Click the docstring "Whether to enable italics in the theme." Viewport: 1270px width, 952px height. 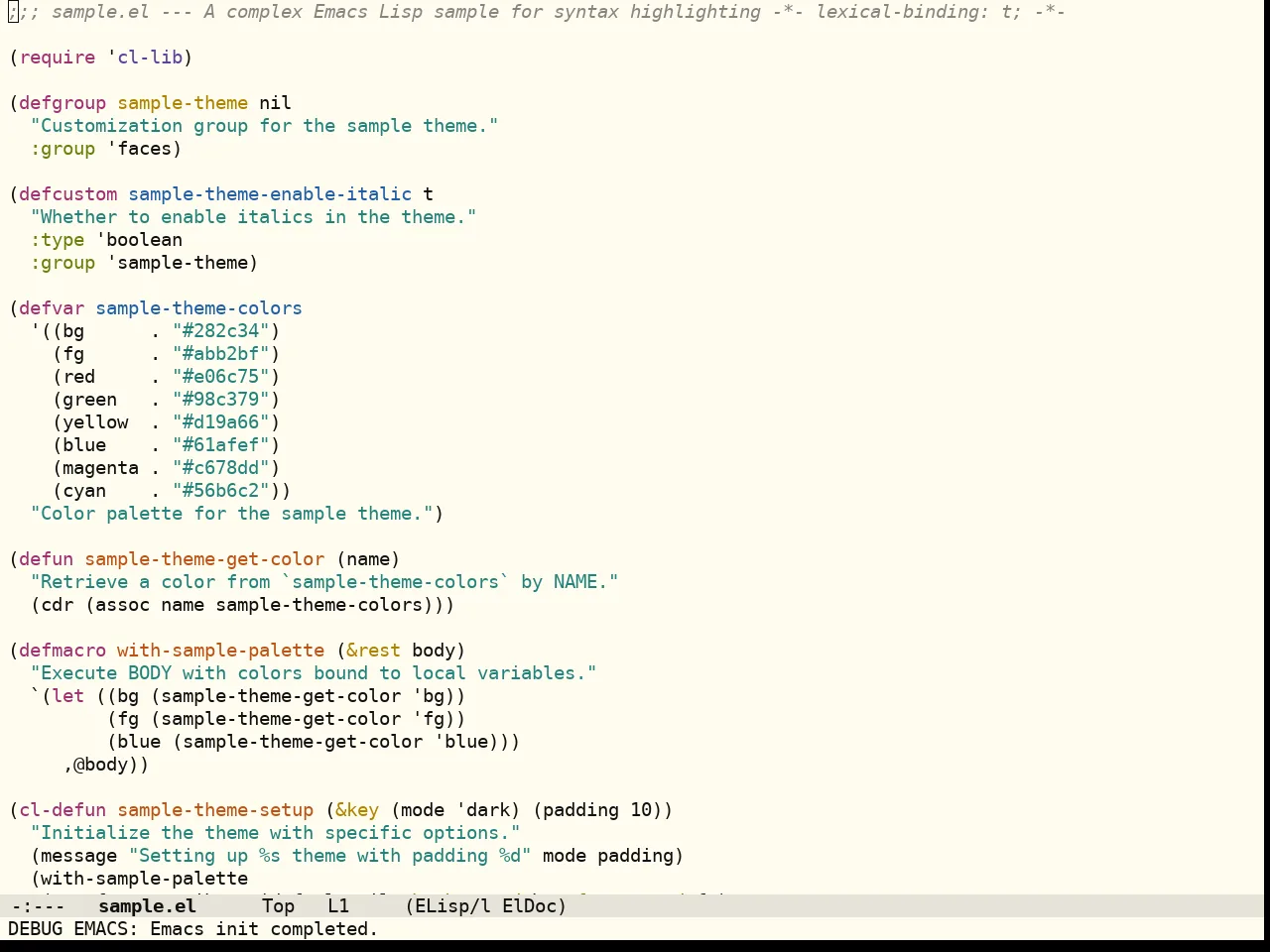click(253, 217)
